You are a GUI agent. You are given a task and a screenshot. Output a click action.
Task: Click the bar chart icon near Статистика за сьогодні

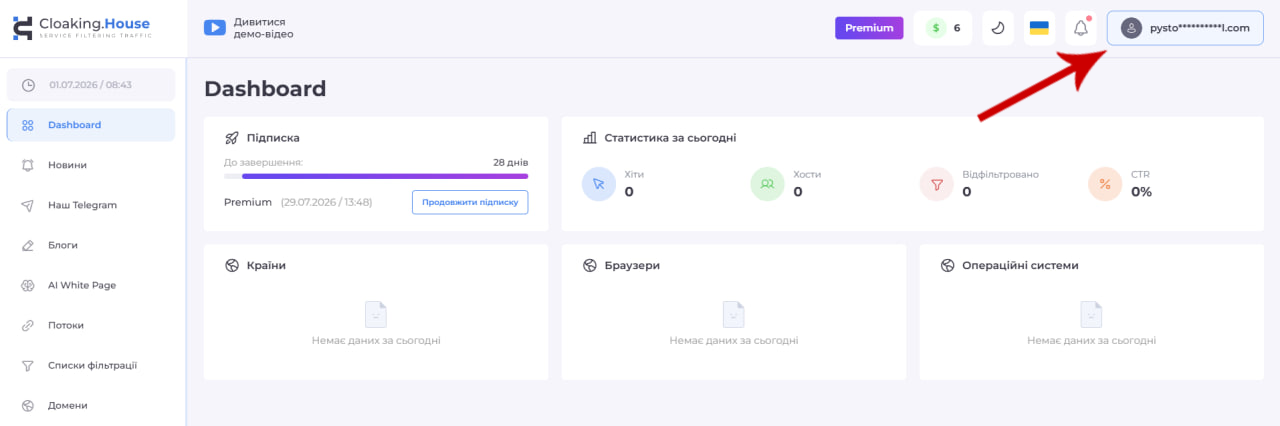tap(590, 138)
